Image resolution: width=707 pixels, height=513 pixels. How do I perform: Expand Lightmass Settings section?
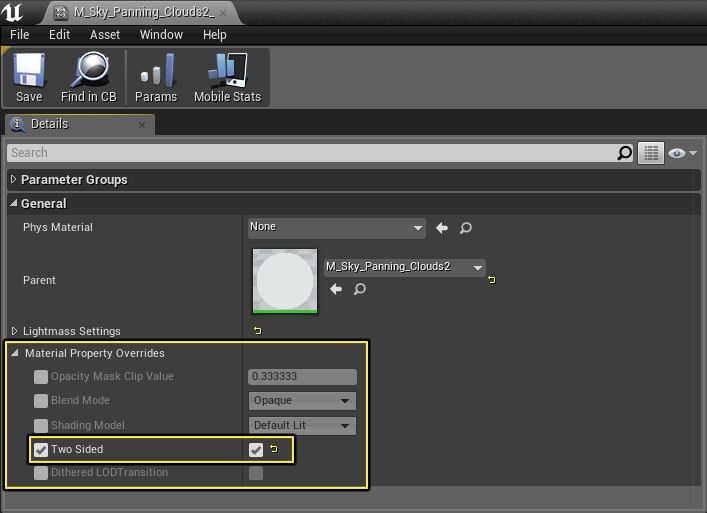[14, 332]
